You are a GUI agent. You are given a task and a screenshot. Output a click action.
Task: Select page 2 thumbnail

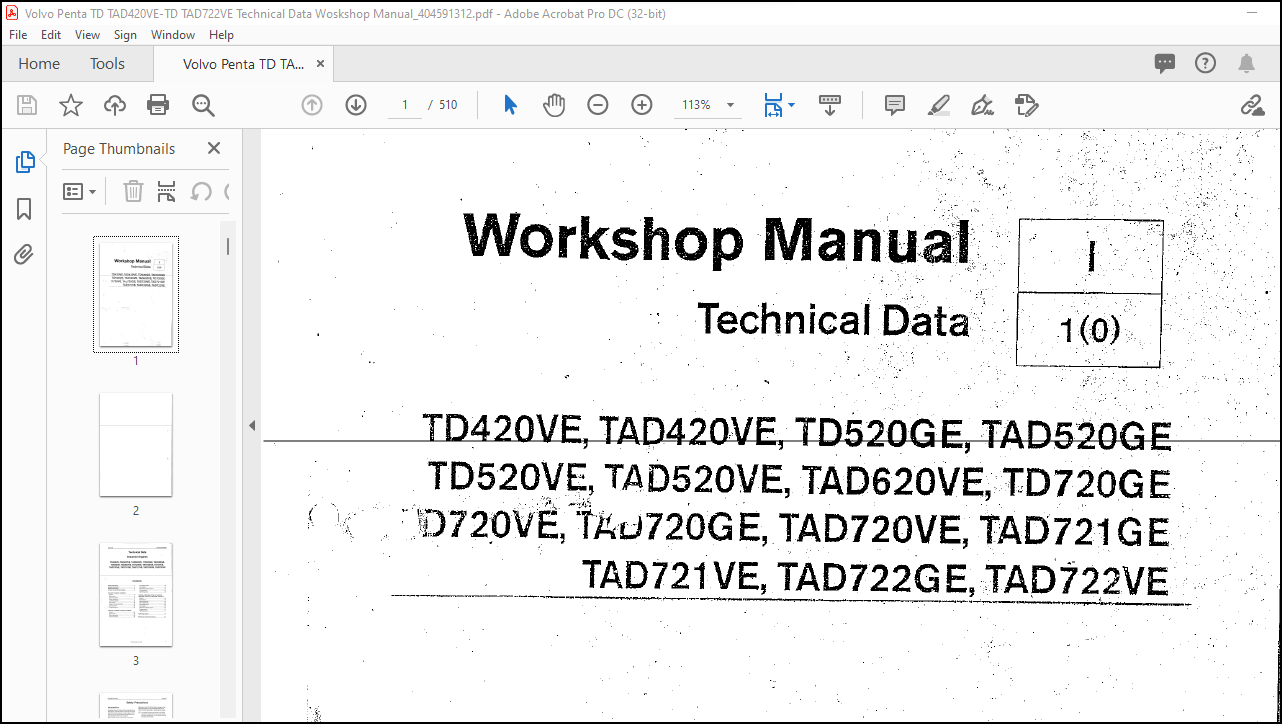pos(136,444)
